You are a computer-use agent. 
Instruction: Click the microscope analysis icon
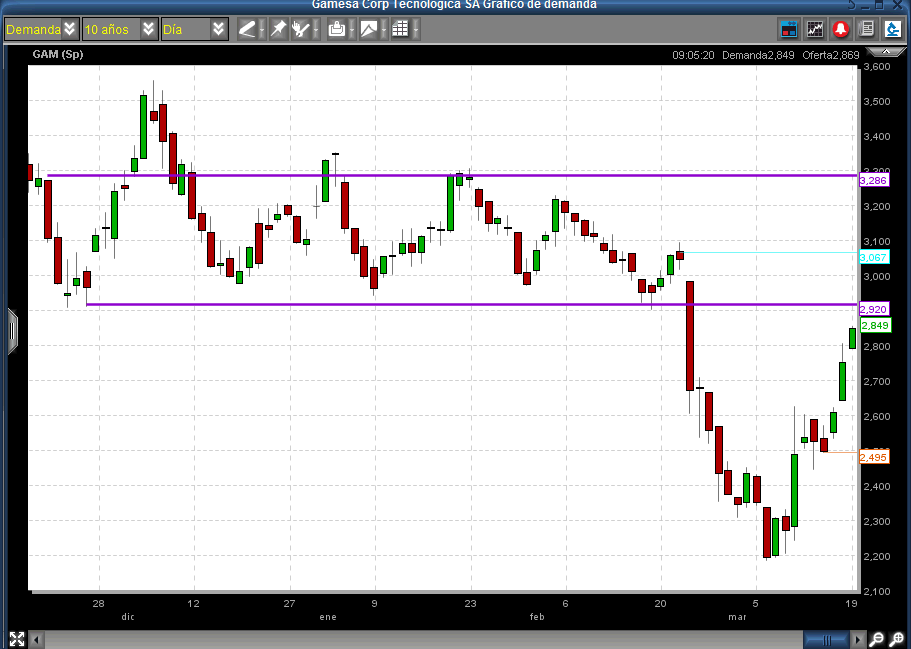892,29
